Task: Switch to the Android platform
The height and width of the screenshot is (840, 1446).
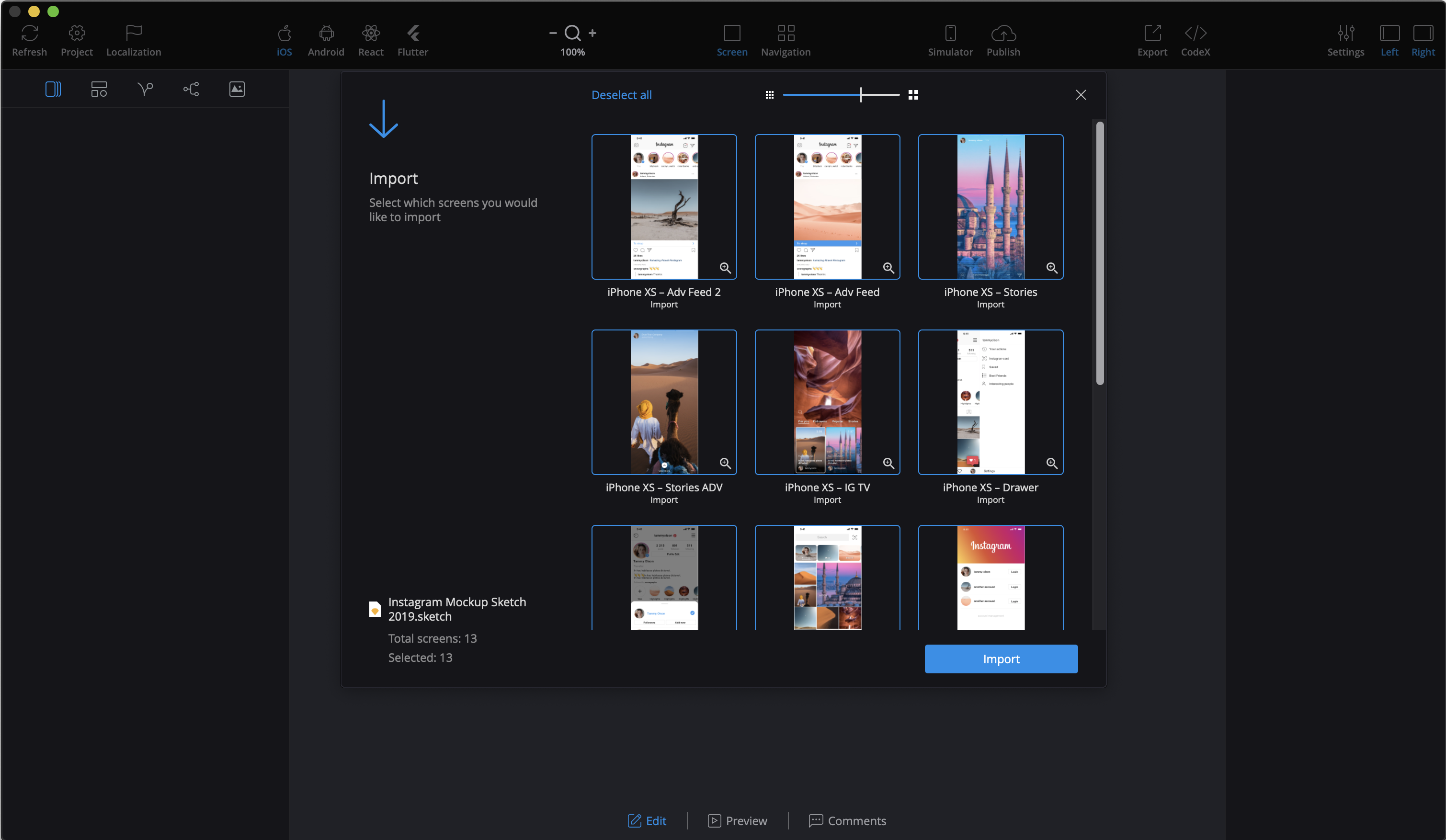Action: pos(325,39)
